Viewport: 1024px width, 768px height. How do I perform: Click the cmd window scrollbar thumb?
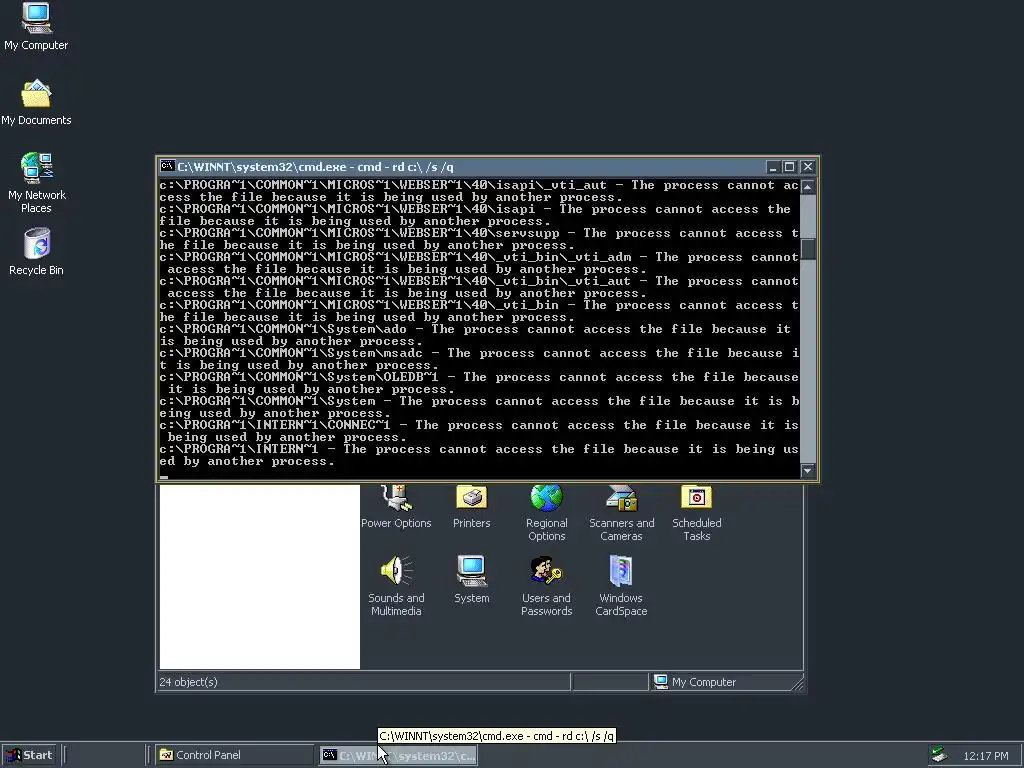point(808,249)
